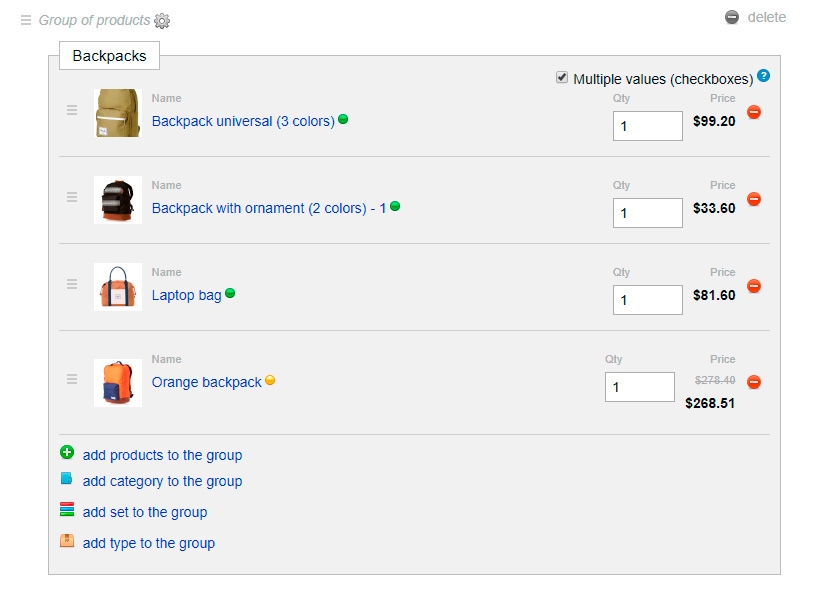
Task: Toggle the Multiple values (checkboxes) checkbox
Action: click(562, 77)
